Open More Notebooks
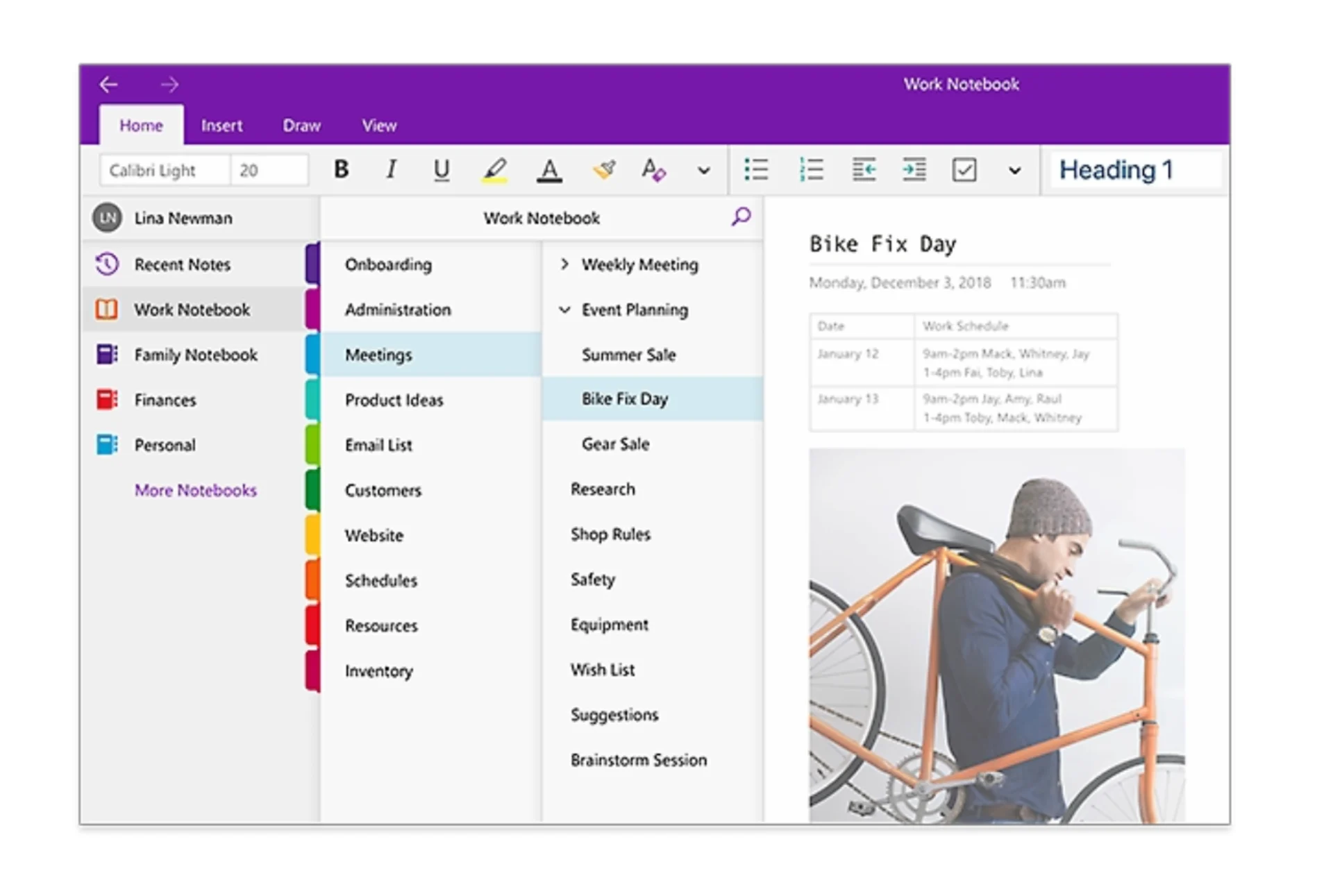The width and height of the screenshot is (1333, 896). [x=196, y=491]
